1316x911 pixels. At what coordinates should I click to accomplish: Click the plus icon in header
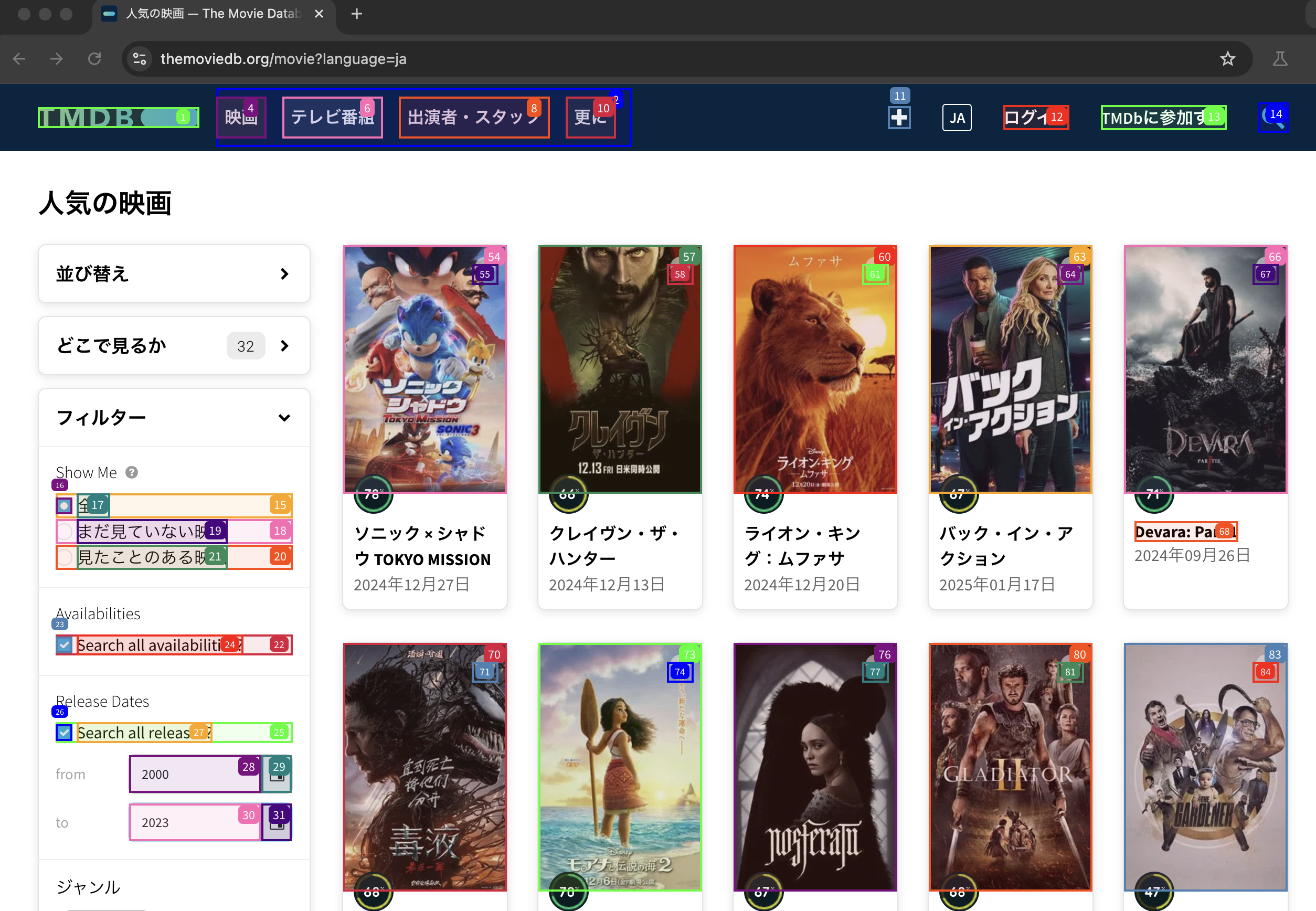[899, 118]
